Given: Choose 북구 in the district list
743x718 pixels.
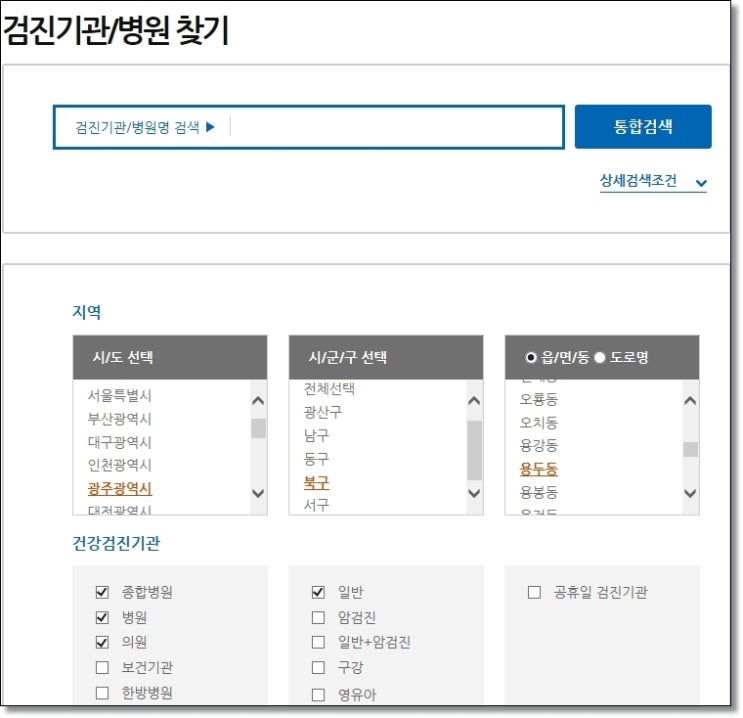Looking at the screenshot, I should (x=316, y=482).
